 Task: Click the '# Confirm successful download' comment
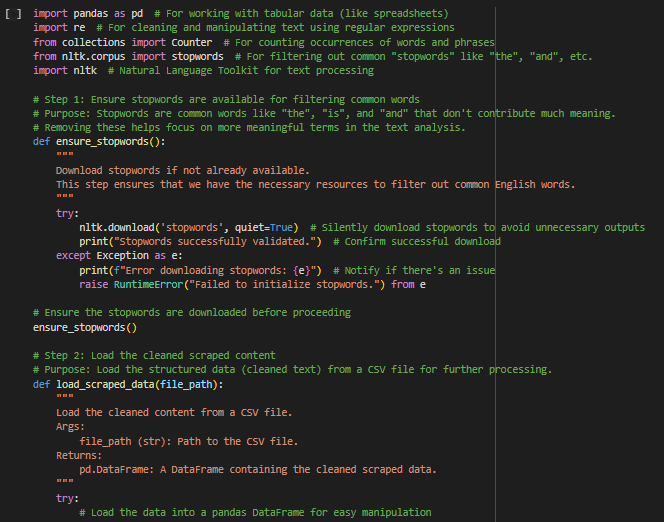[417, 241]
